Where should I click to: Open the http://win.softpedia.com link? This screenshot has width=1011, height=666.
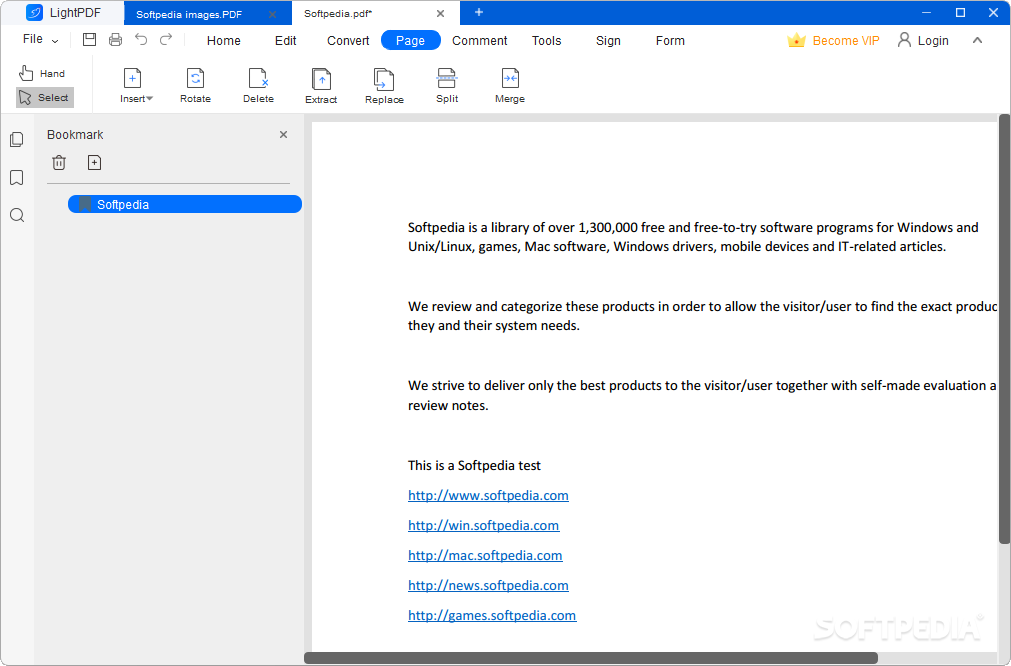coord(484,525)
